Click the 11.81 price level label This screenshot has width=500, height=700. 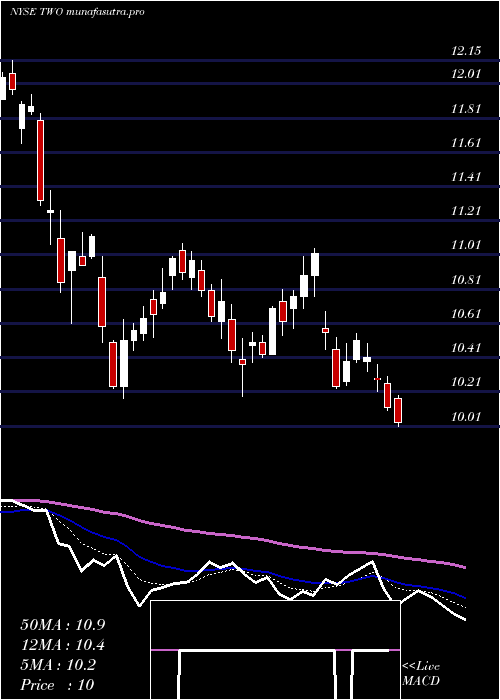[466, 108]
